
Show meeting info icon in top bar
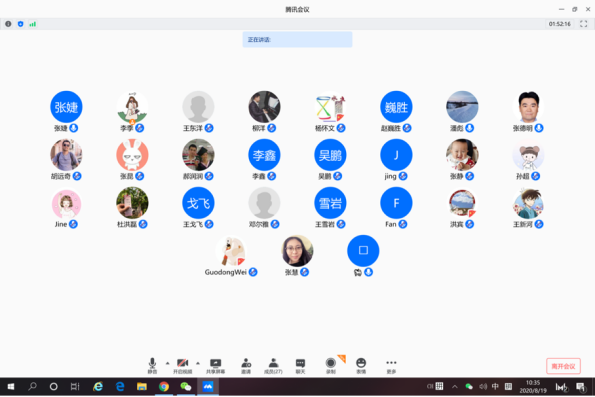(x=8, y=24)
